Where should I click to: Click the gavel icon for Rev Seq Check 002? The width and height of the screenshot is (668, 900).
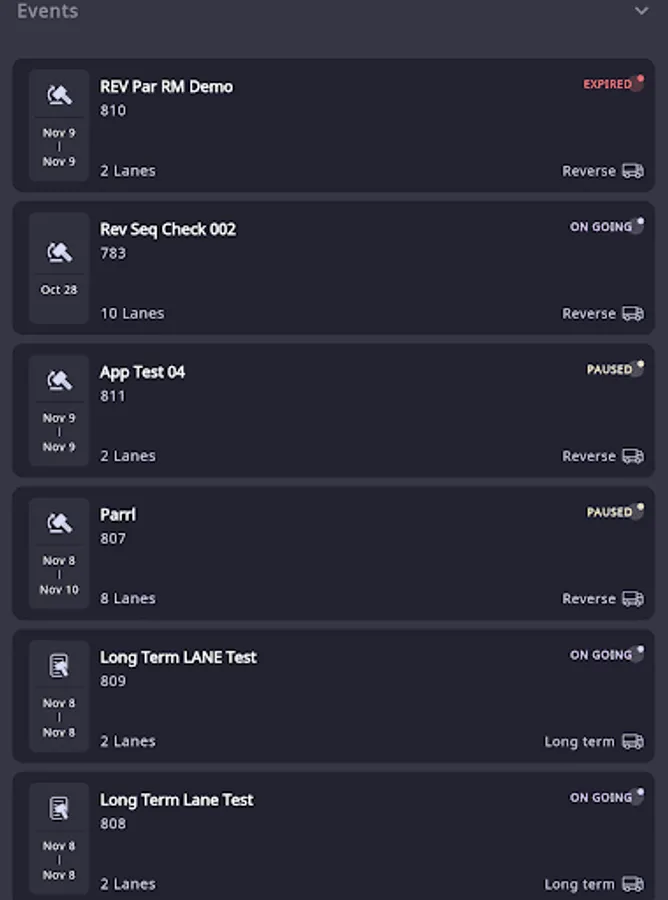click(59, 253)
